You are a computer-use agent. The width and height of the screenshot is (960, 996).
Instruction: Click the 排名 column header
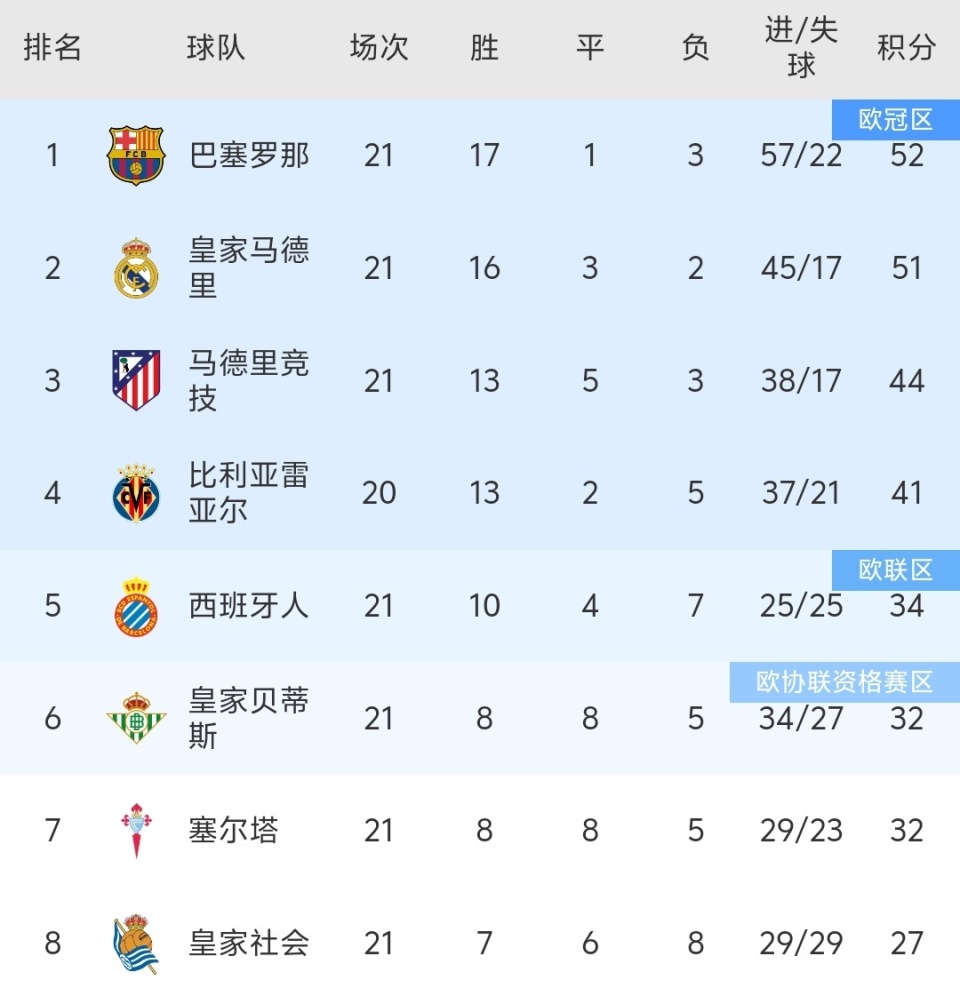click(52, 48)
